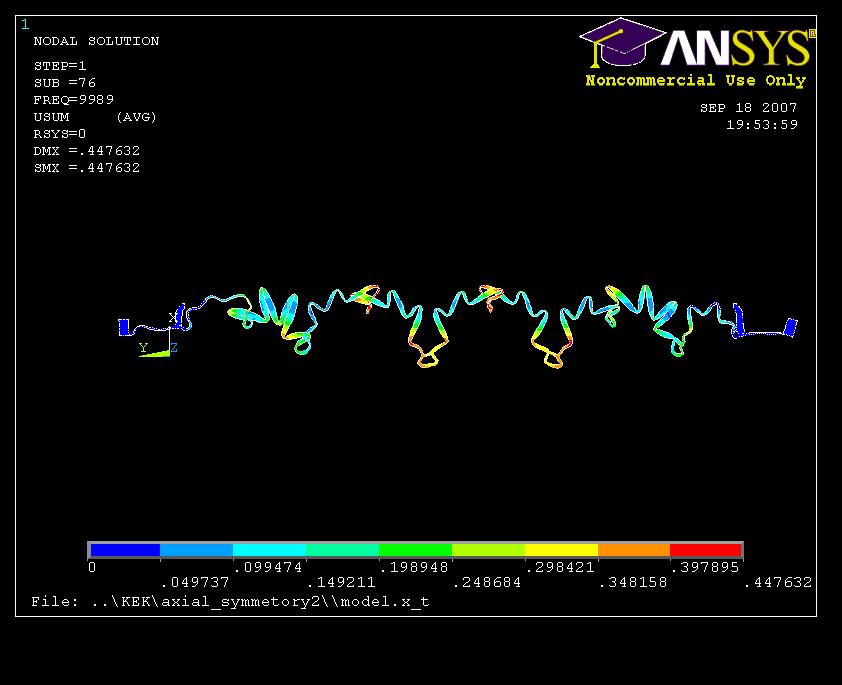Image resolution: width=842 pixels, height=685 pixels.
Task: Click the teal green legend color band
Action: pos(343,550)
